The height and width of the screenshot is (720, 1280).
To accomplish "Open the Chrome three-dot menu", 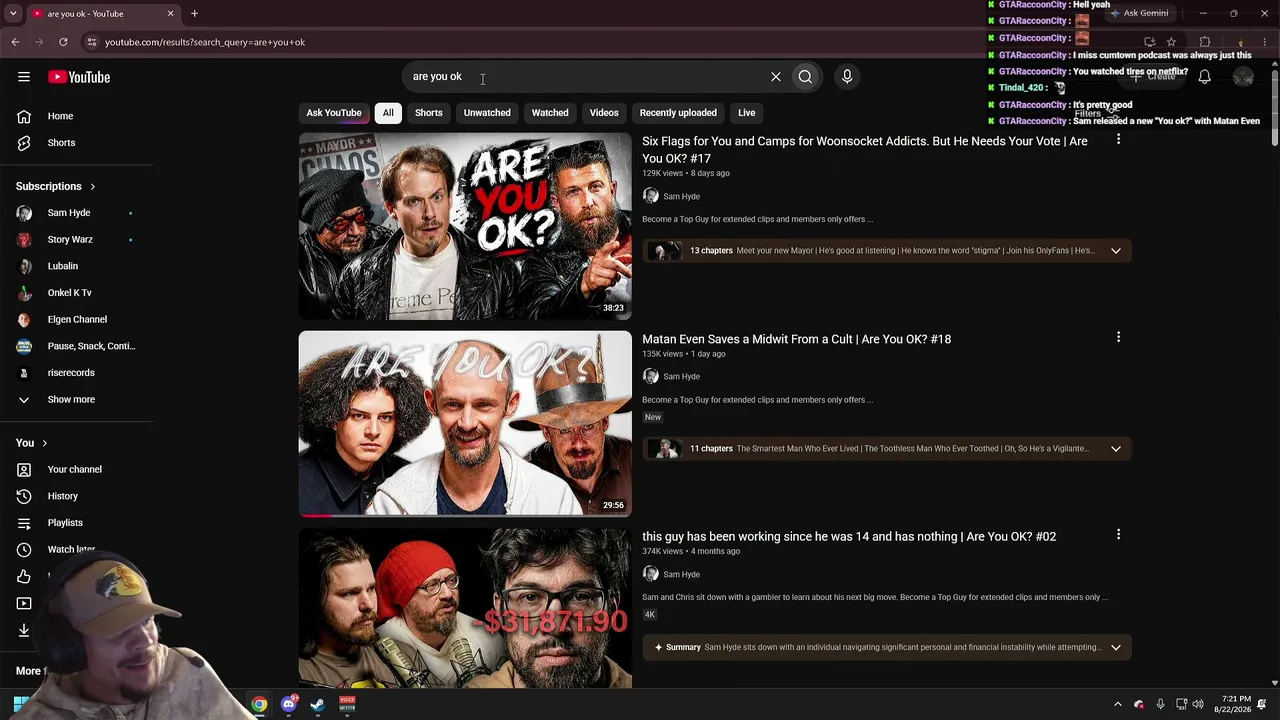I will click(1265, 42).
